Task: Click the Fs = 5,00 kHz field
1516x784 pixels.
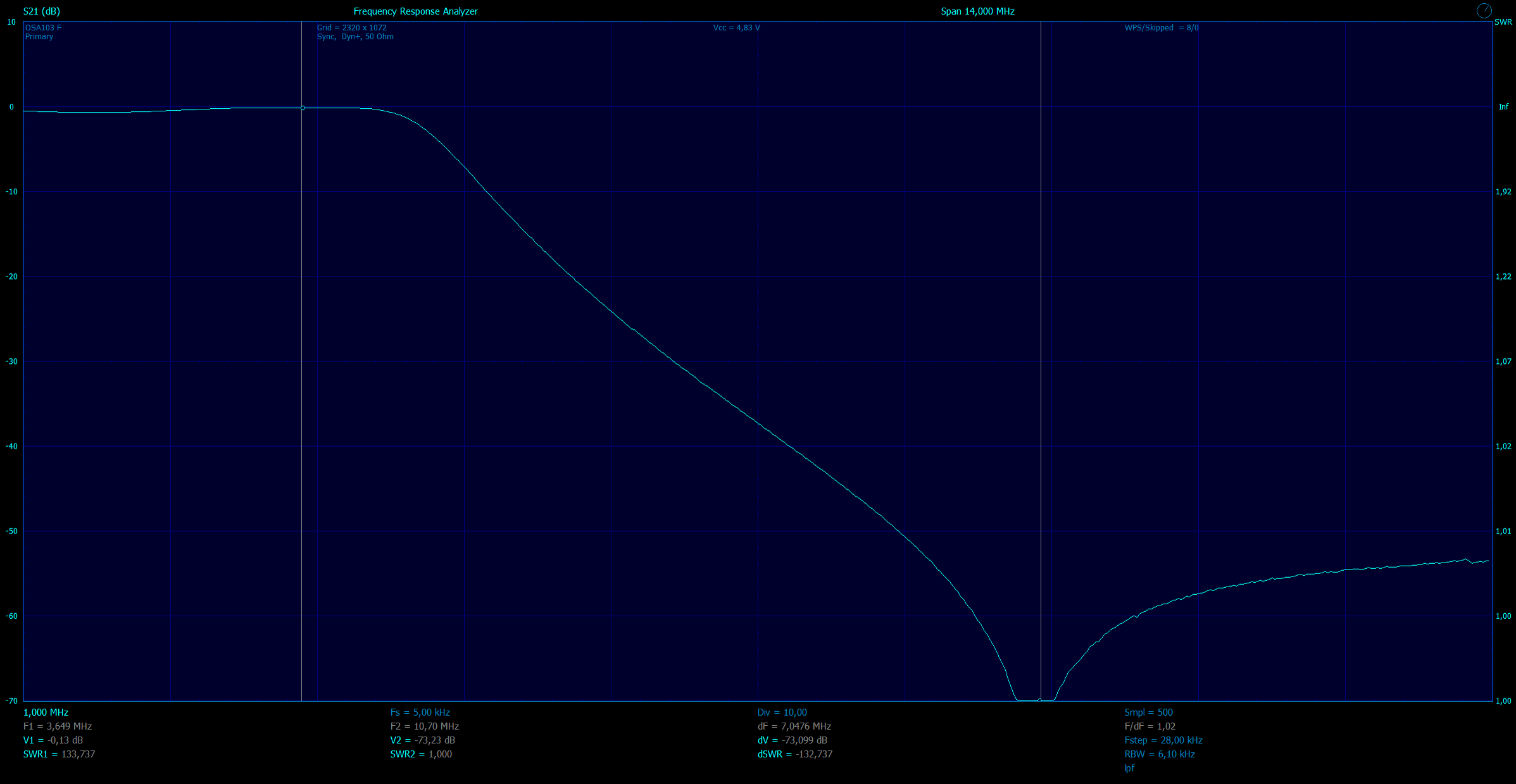Action: (420, 712)
